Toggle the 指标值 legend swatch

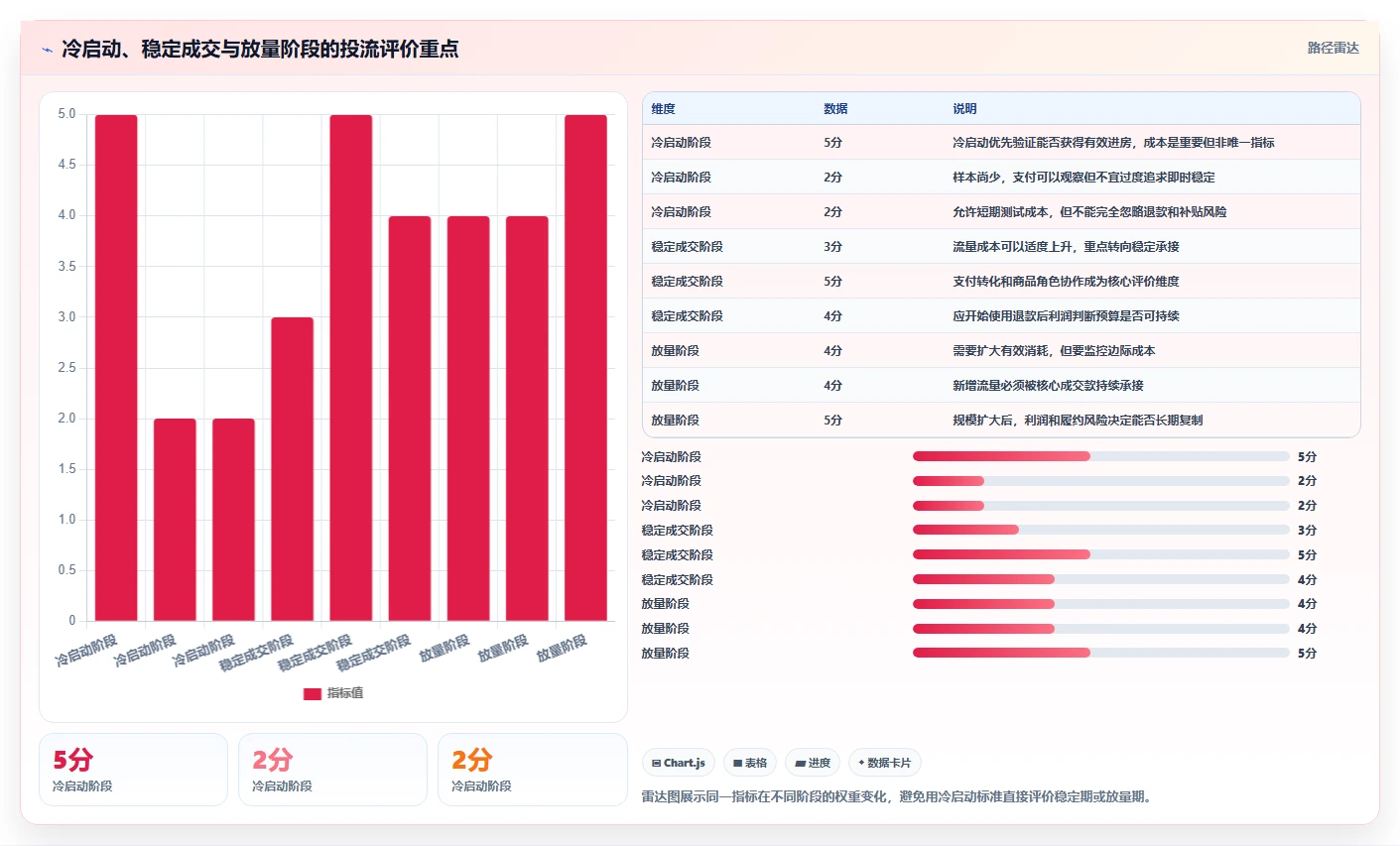click(312, 693)
